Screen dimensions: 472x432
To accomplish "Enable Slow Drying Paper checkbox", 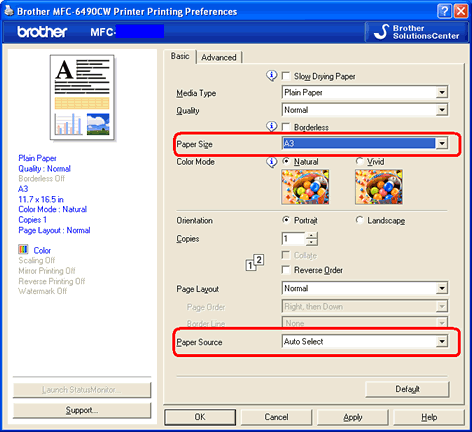I will 286,76.
